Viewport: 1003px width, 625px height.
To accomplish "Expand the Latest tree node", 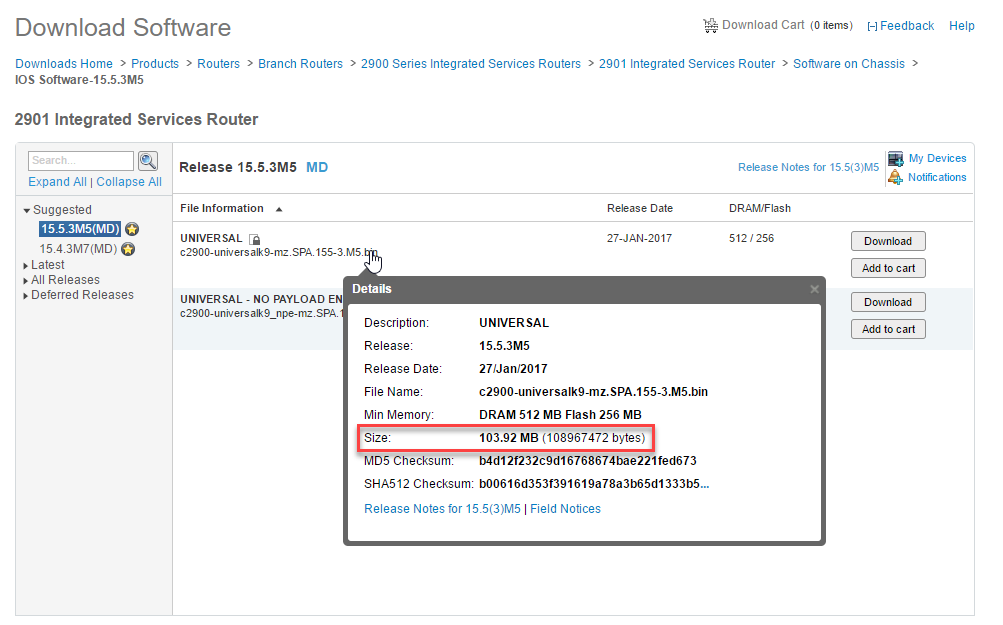I will 26,265.
